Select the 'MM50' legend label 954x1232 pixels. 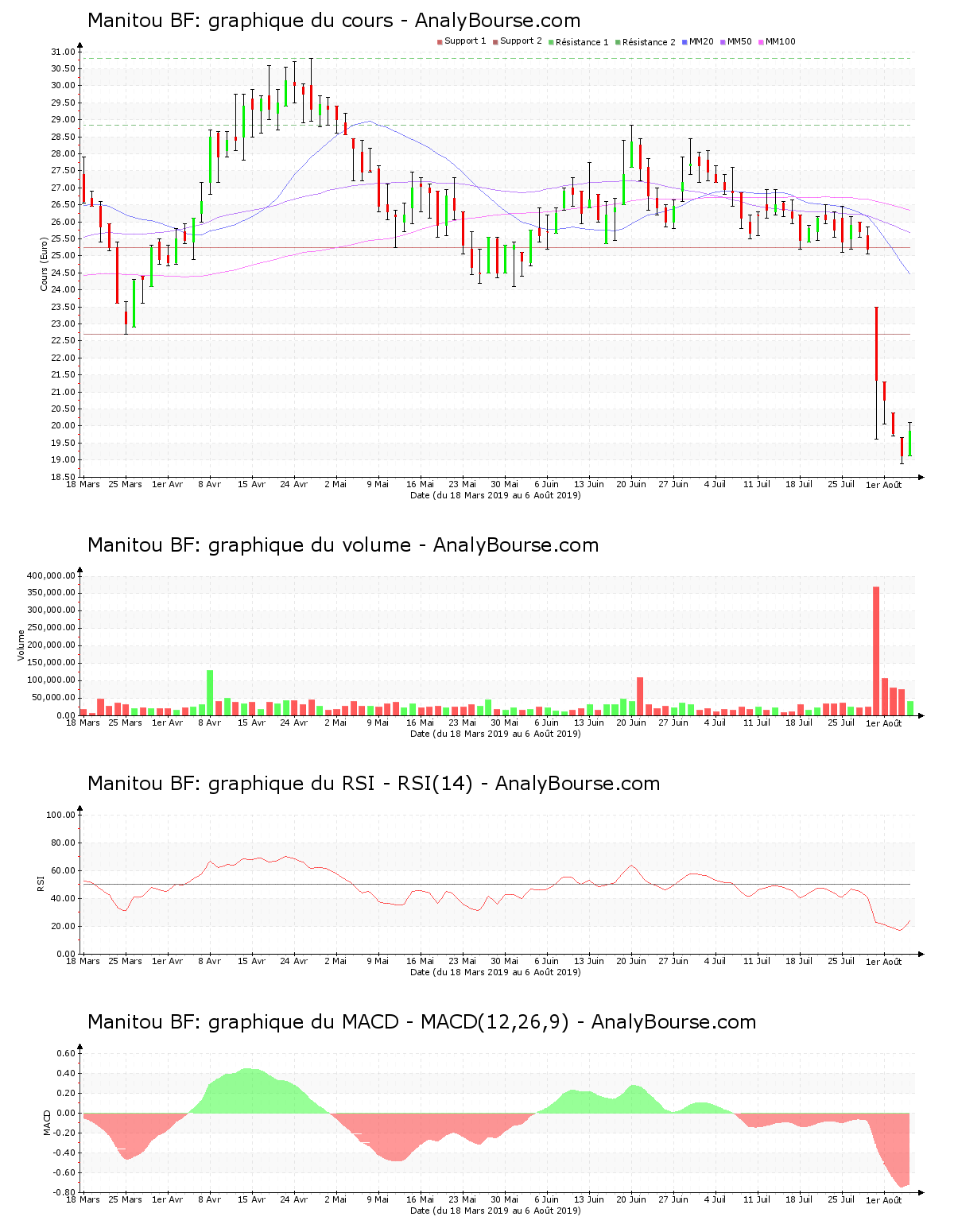[x=739, y=41]
